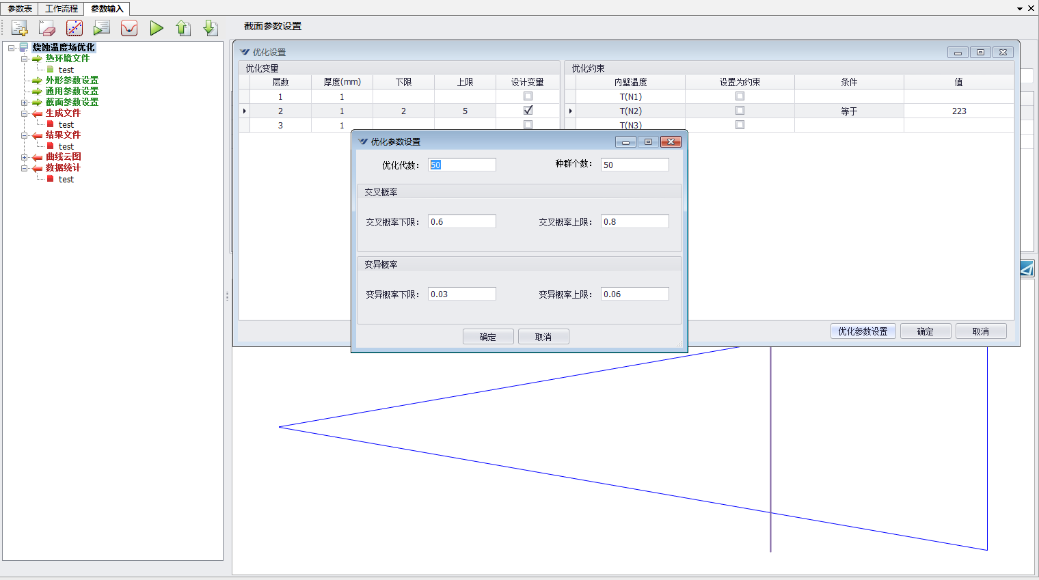Viewport: 1039px width, 580px height.
Task: Click the eraser clear toolbar icon
Action: pos(47,28)
